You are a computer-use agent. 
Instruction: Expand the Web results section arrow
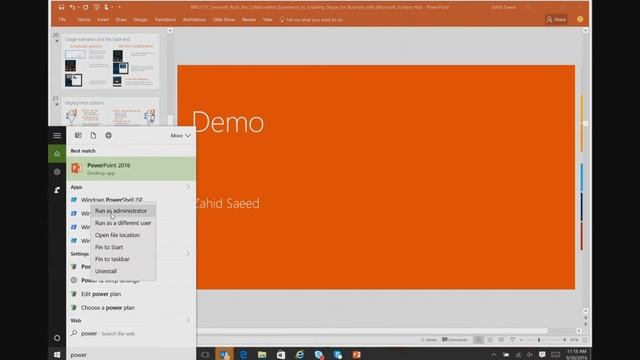[x=188, y=320]
